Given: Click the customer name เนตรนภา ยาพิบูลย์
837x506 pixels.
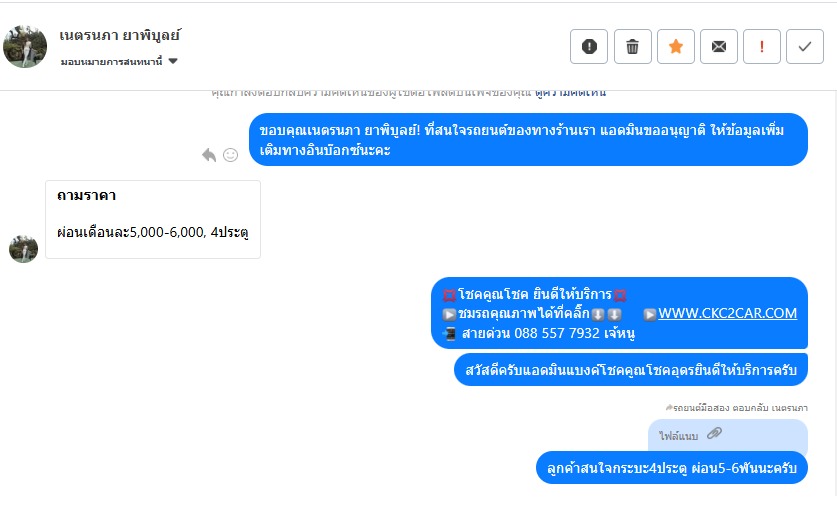Looking at the screenshot, I should click(120, 35).
